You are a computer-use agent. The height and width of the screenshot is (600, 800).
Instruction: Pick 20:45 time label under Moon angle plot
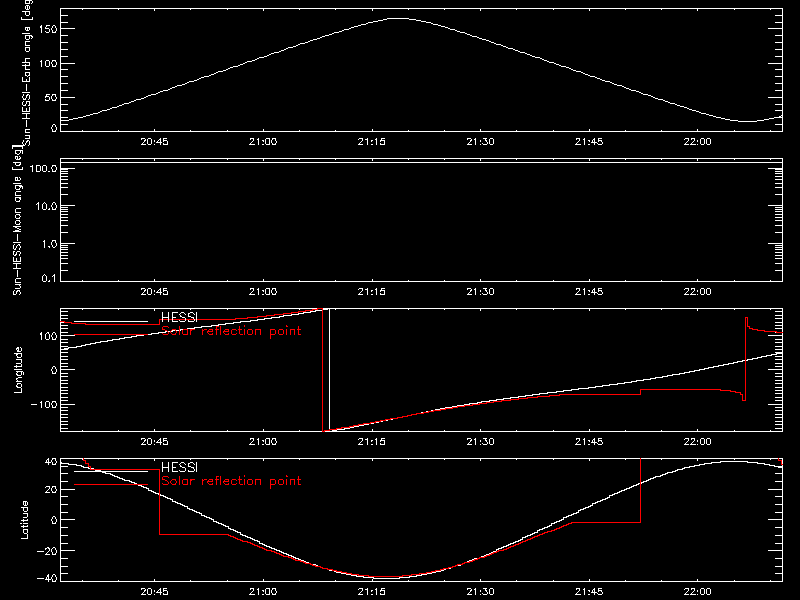click(154, 292)
